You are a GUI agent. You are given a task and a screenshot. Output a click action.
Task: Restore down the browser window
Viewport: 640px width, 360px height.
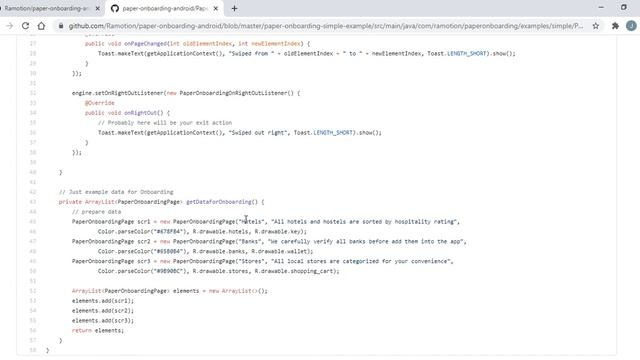point(624,7)
